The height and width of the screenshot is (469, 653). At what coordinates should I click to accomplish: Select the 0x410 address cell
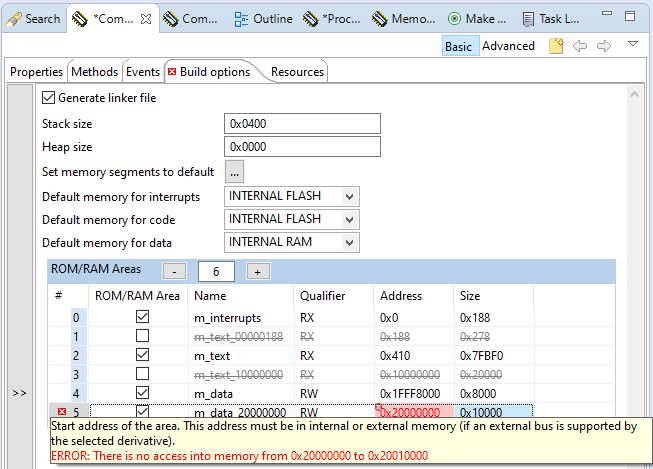pyautogui.click(x=414, y=356)
